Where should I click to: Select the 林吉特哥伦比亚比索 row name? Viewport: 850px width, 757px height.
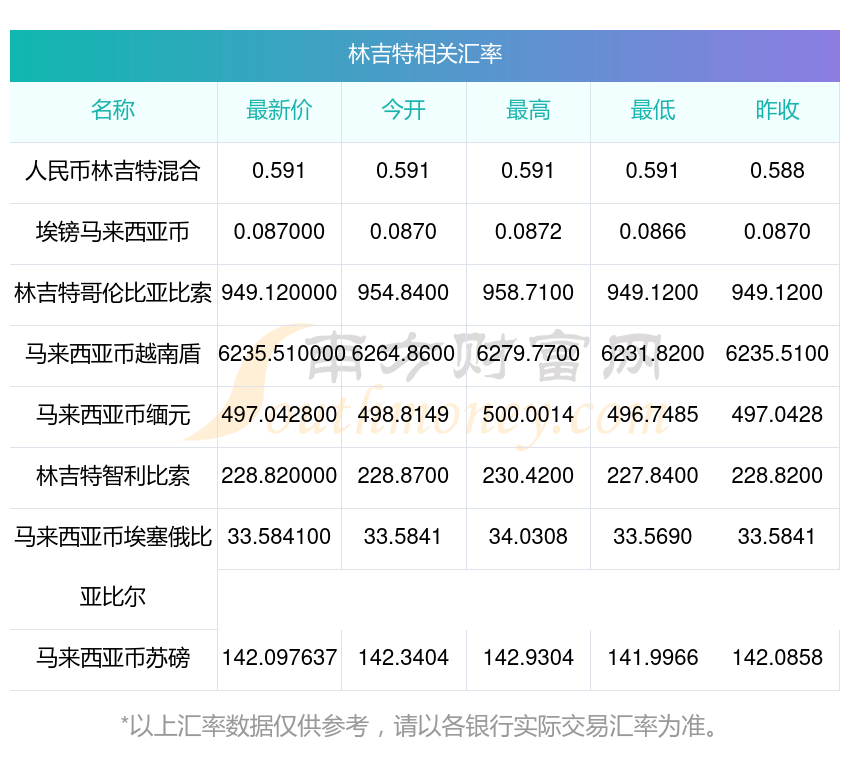coord(113,293)
